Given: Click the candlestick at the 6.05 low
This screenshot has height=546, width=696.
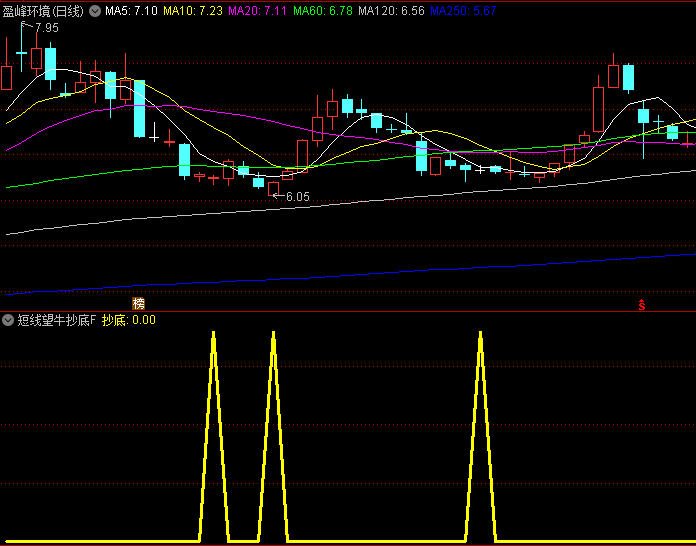Looking at the screenshot, I should tap(273, 187).
